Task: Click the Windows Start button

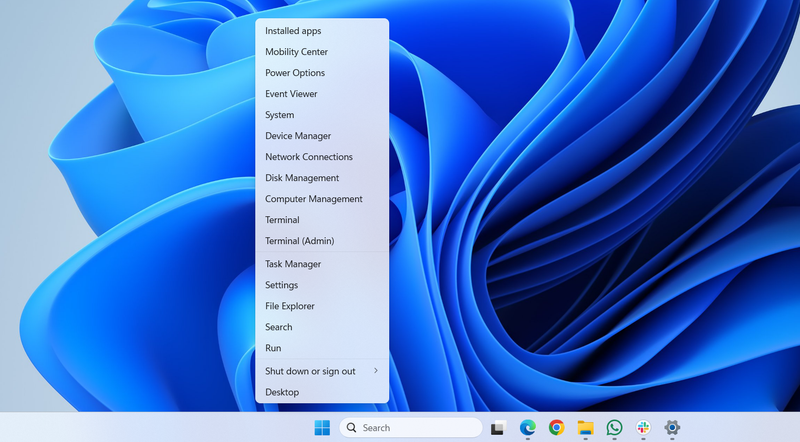Action: 322,428
